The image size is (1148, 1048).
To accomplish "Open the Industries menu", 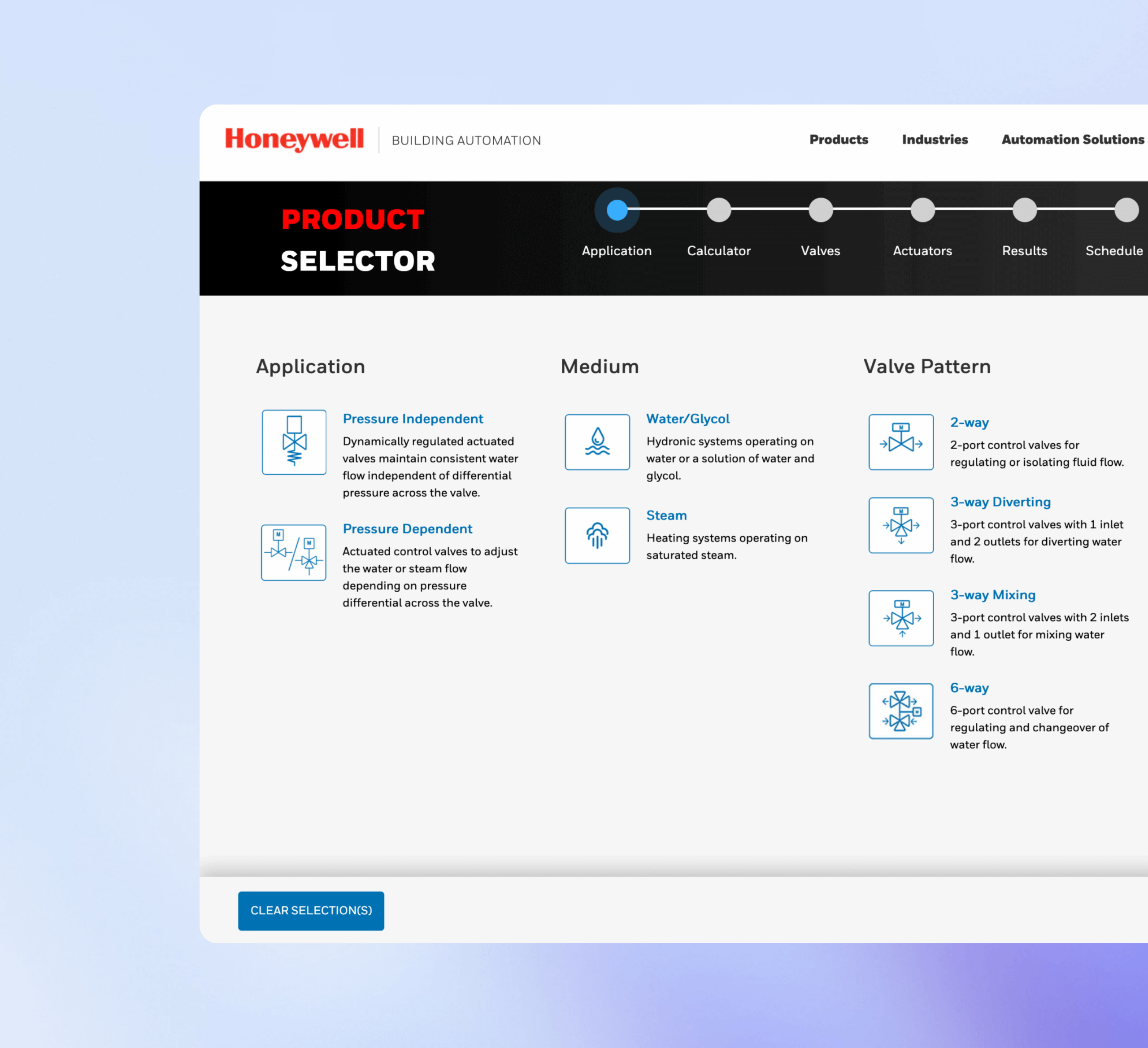I will tap(935, 140).
